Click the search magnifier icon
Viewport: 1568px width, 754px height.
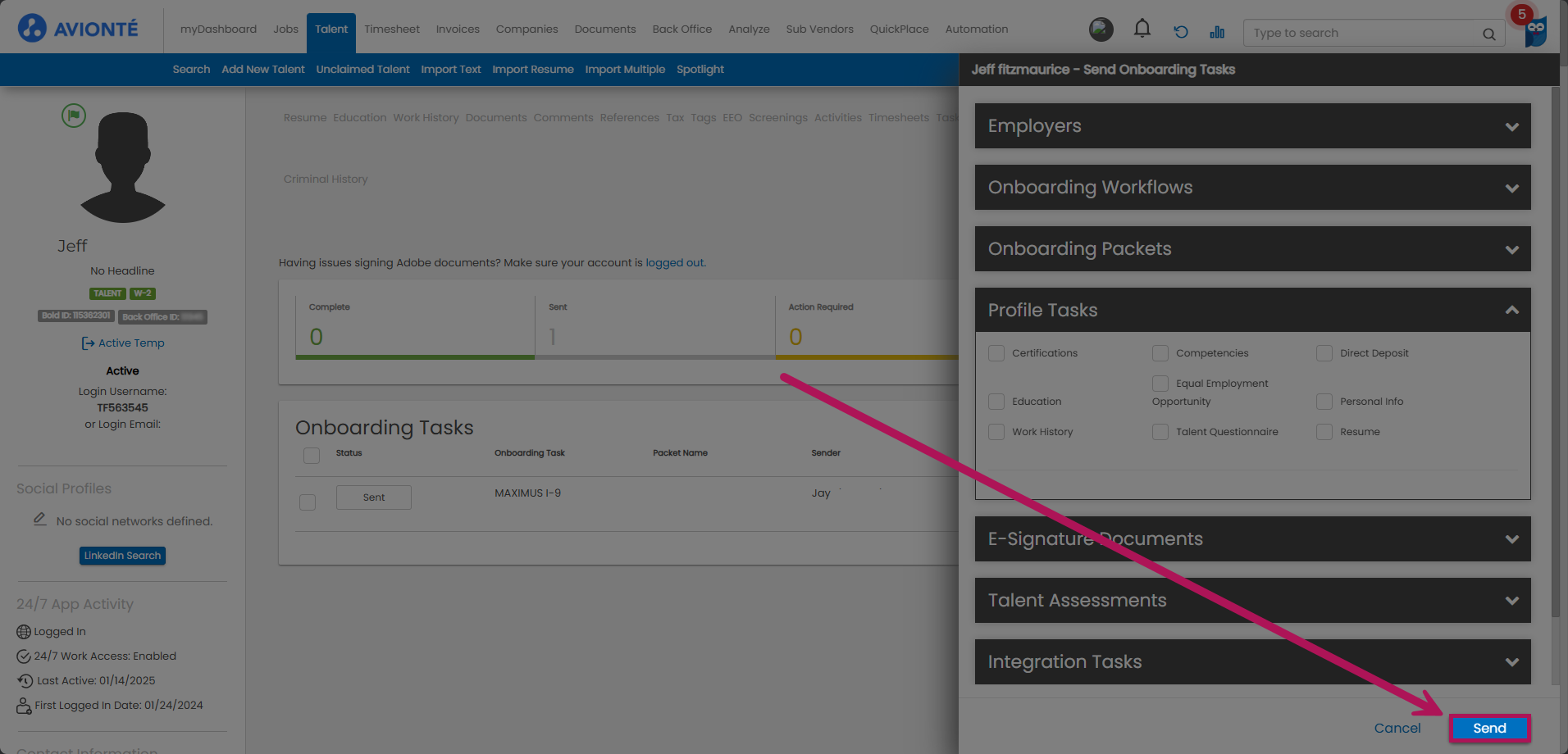pyautogui.click(x=1488, y=34)
